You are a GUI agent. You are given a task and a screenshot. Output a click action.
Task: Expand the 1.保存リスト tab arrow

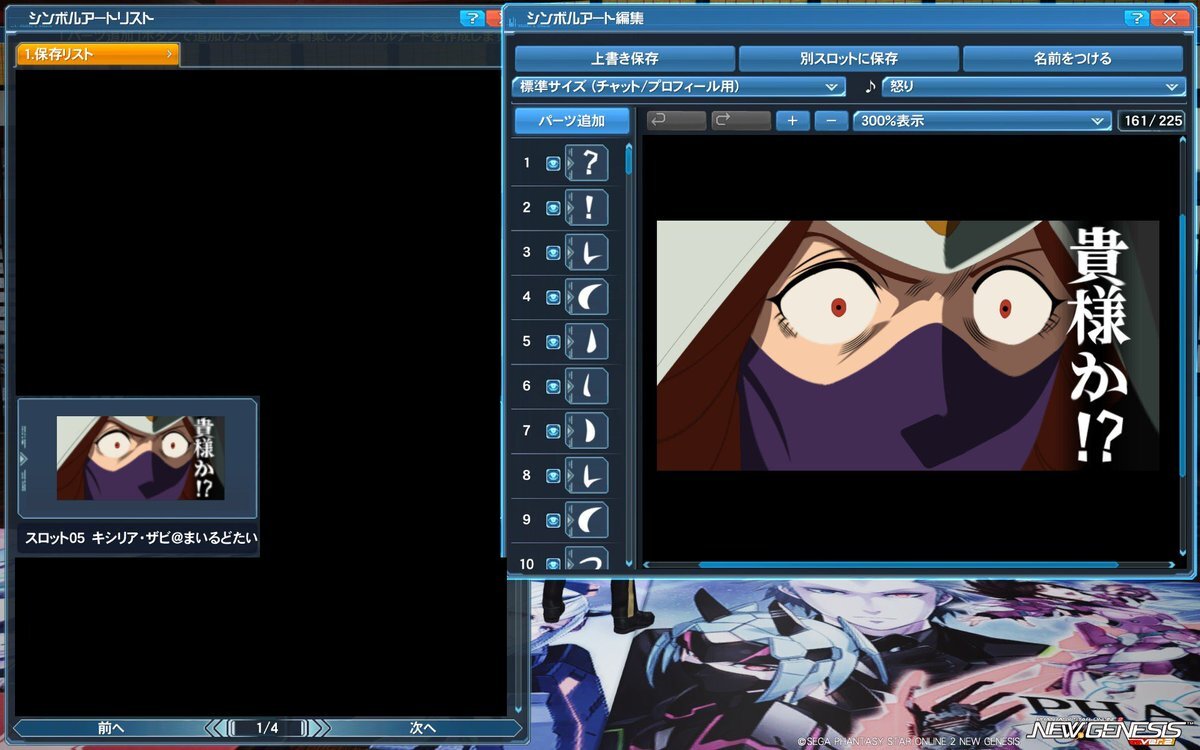[x=169, y=54]
